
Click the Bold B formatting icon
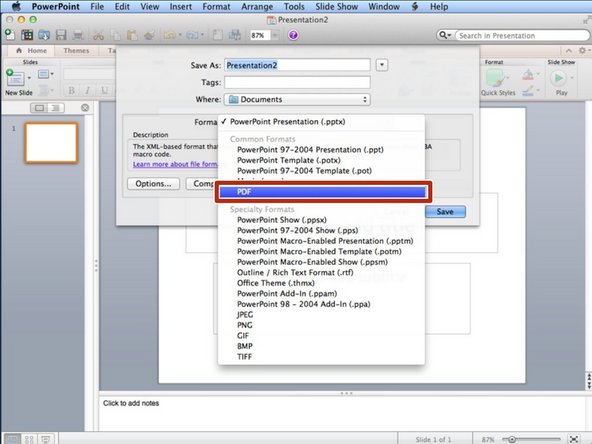coord(71,90)
